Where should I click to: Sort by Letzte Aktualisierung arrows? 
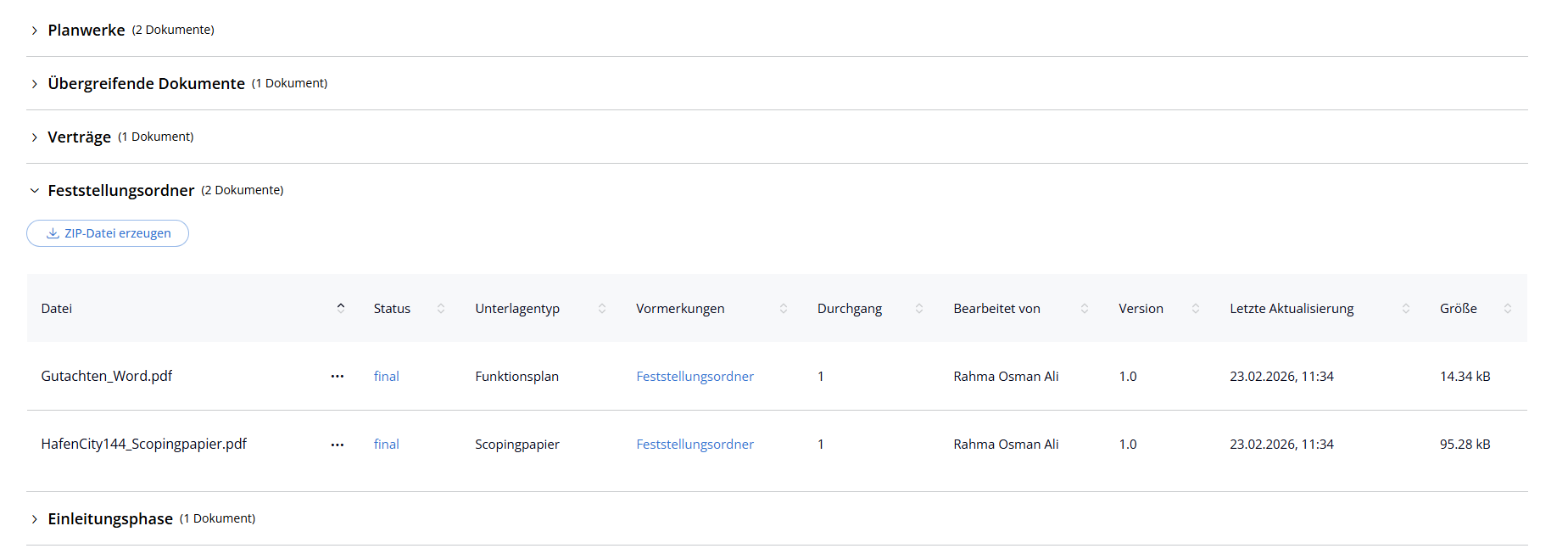[1406, 308]
